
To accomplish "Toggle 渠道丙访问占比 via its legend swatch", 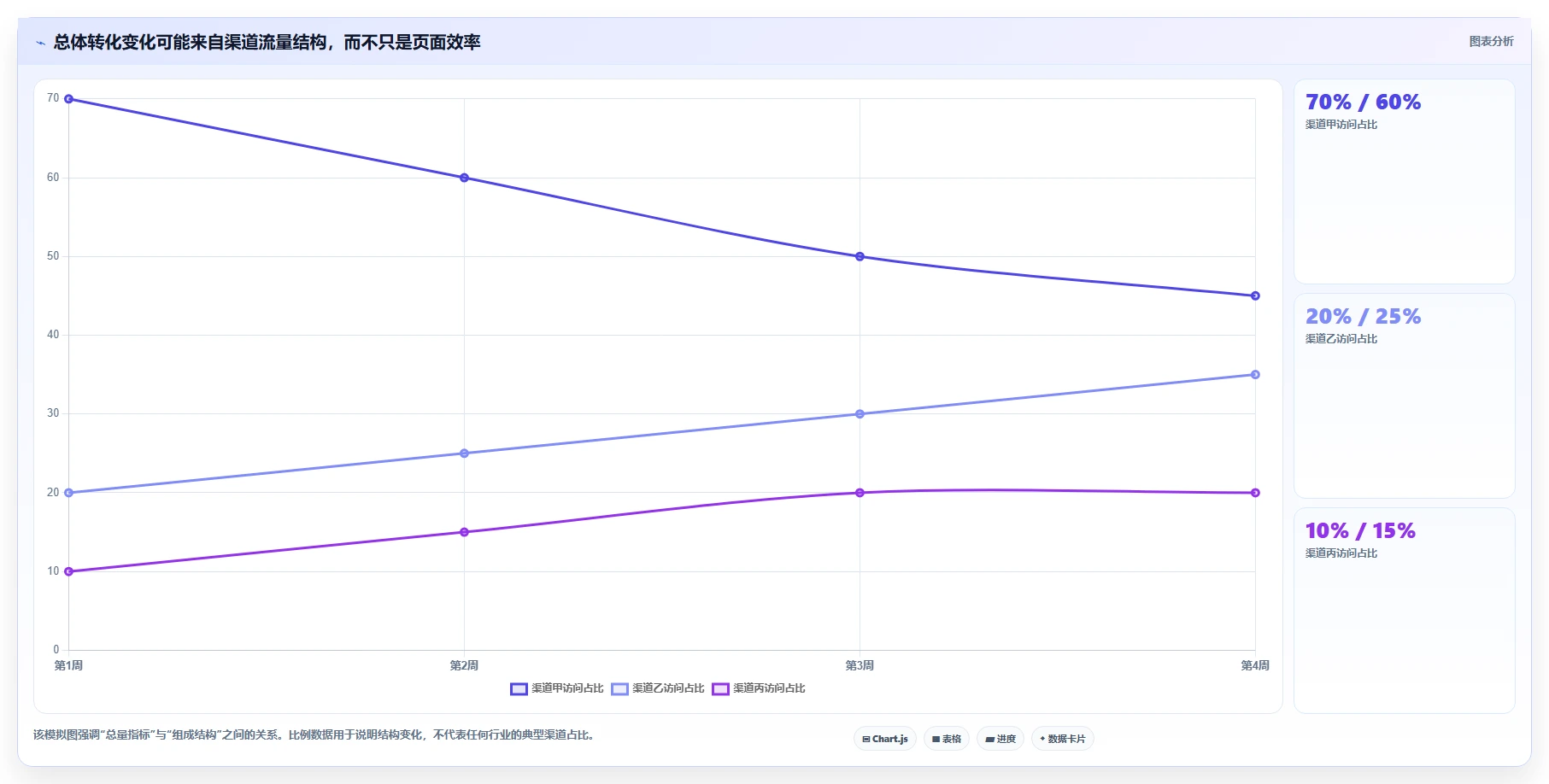I will tap(720, 688).
